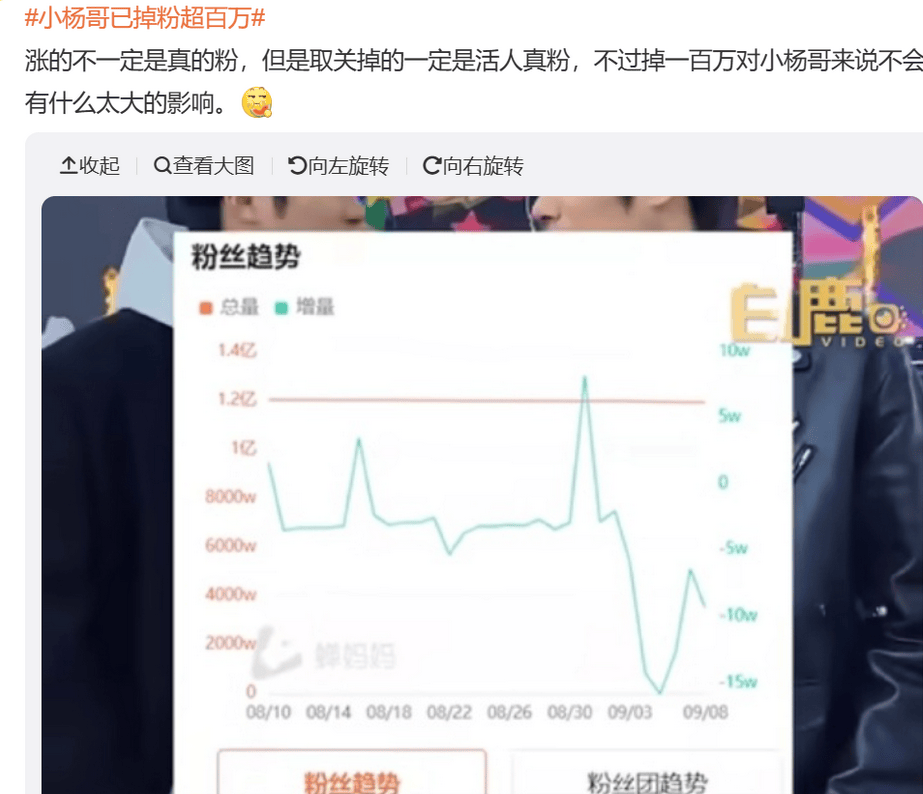The width and height of the screenshot is (923, 794).
Task: Click the drooling emoji after post text
Action: [257, 102]
